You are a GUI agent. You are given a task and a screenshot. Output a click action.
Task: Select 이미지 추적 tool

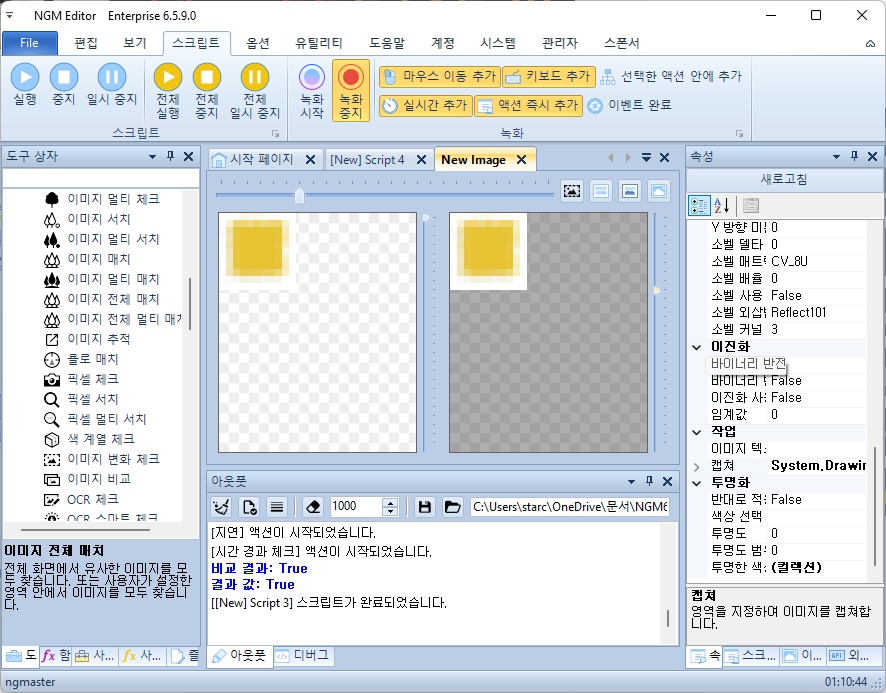pyautogui.click(x=87, y=339)
